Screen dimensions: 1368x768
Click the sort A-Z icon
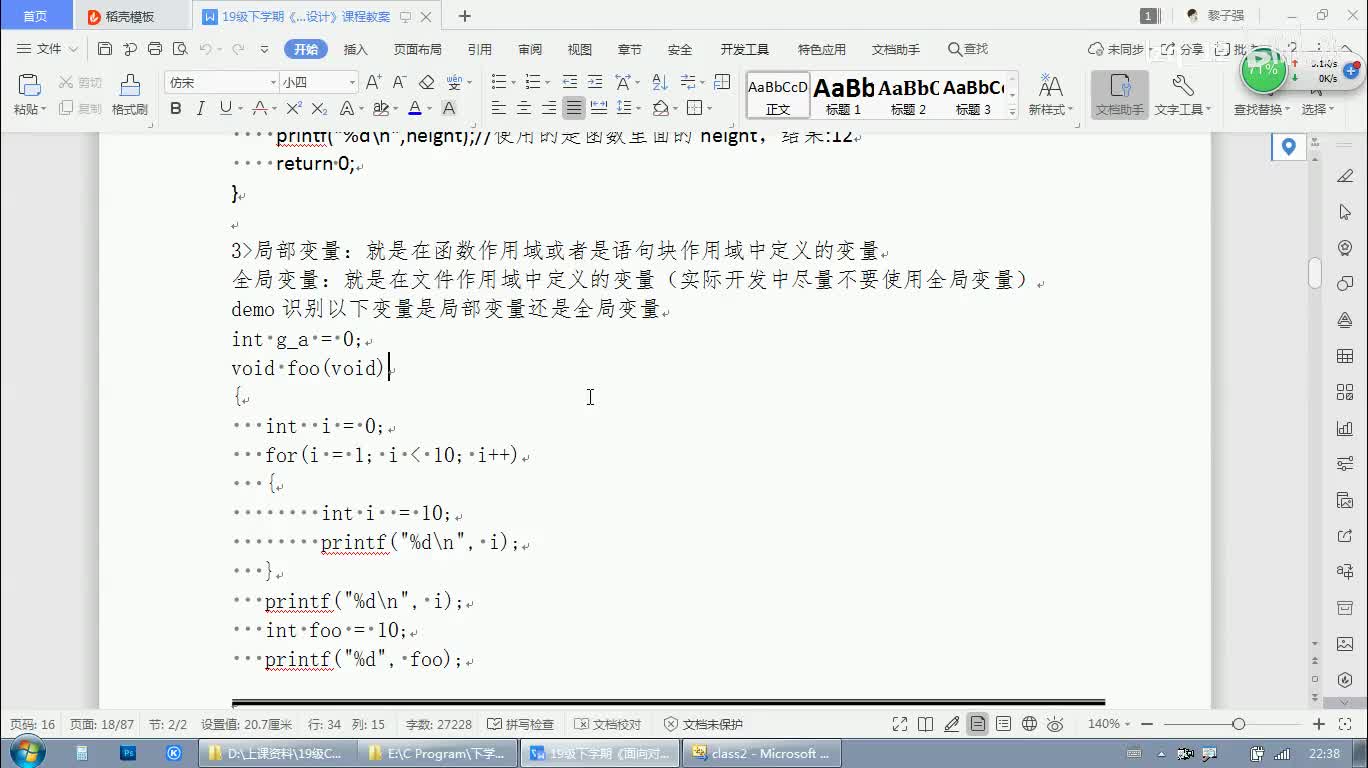tap(660, 82)
